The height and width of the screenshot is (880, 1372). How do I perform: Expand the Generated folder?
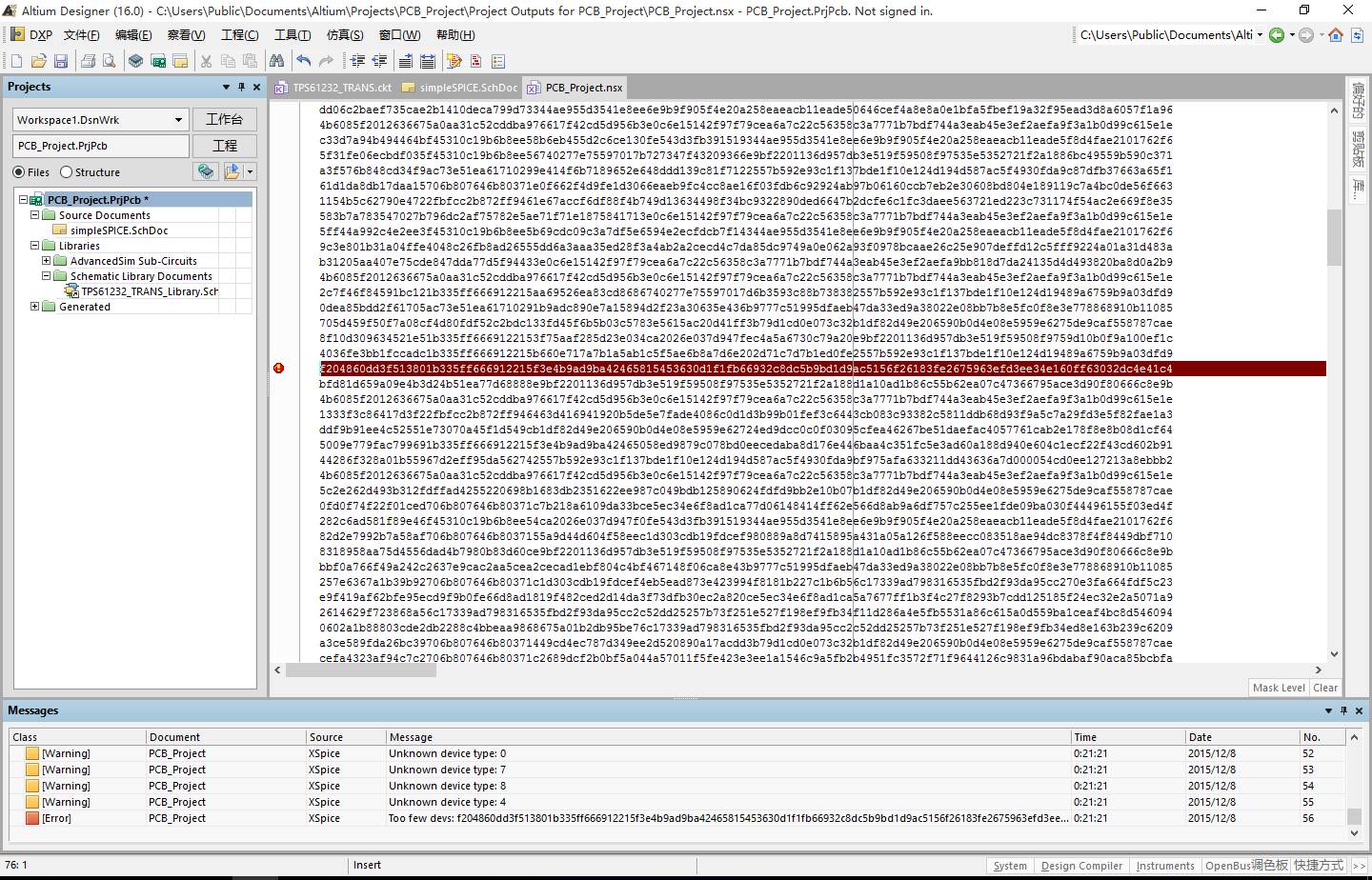point(35,307)
